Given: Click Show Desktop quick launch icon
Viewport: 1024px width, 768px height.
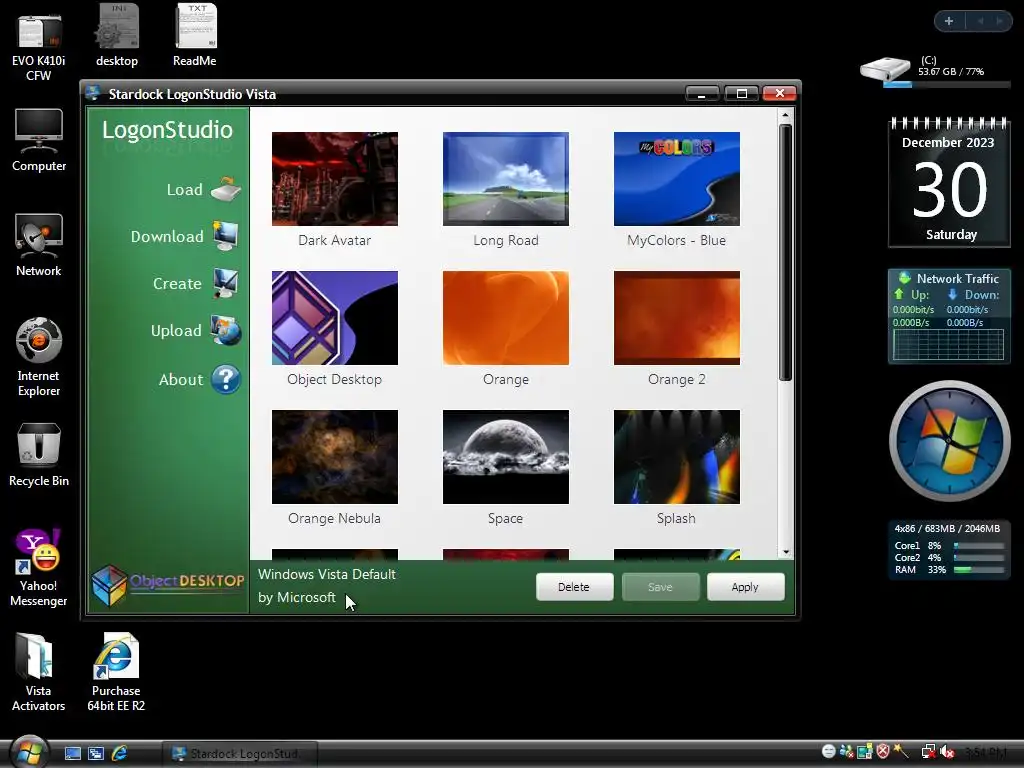Looking at the screenshot, I should (x=72, y=754).
